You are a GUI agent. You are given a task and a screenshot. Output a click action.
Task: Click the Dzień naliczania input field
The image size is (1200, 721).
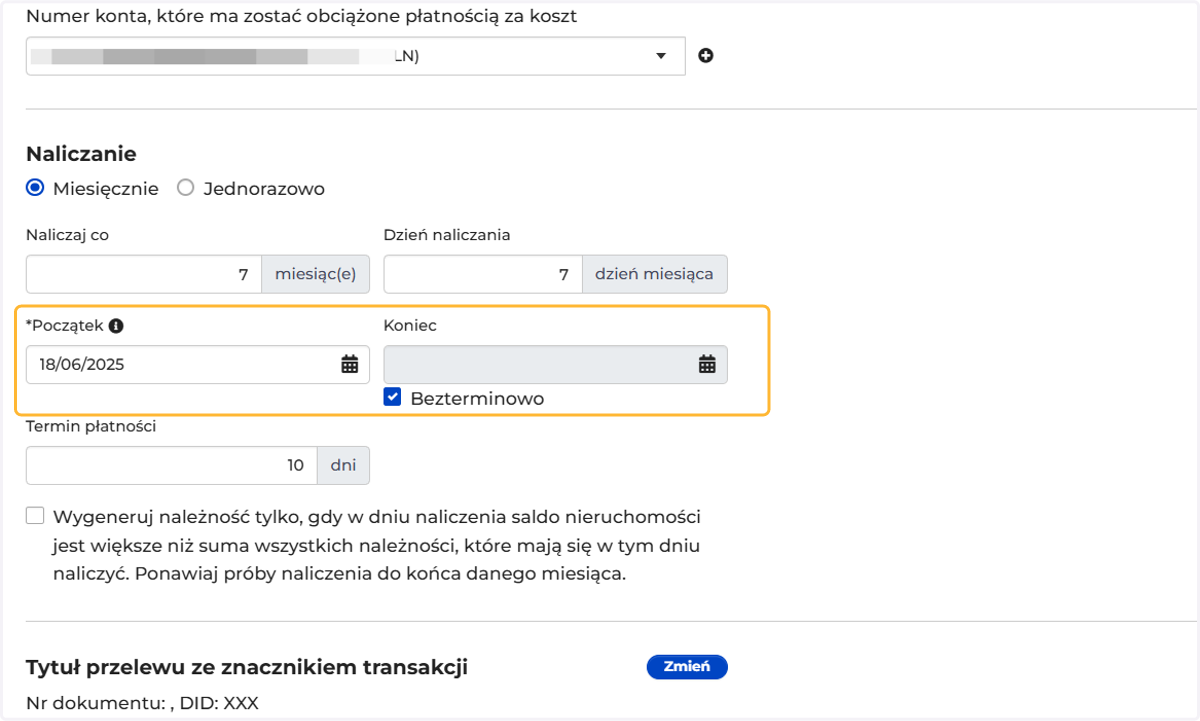tap(483, 274)
